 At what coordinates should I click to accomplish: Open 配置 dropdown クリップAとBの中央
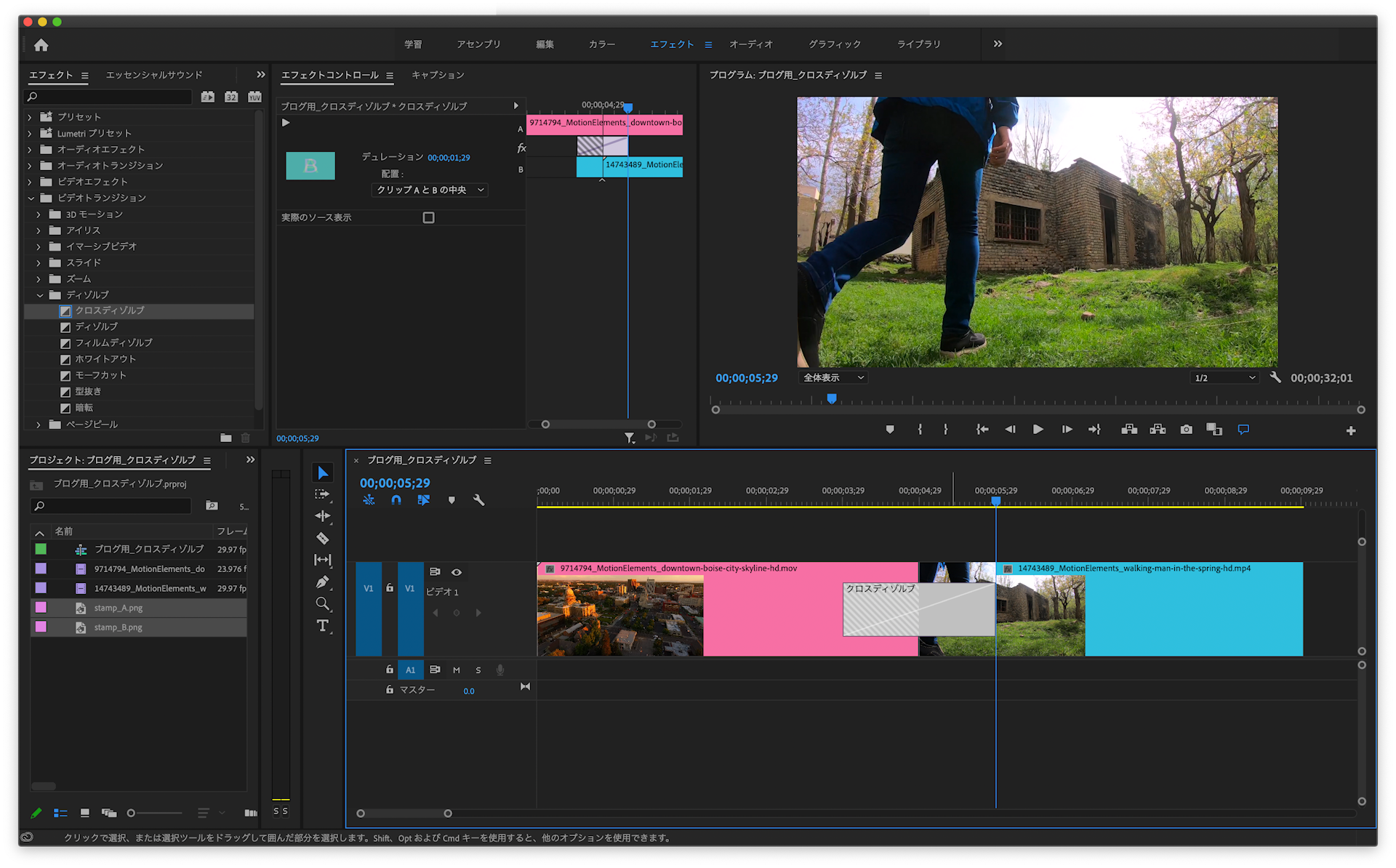click(429, 190)
